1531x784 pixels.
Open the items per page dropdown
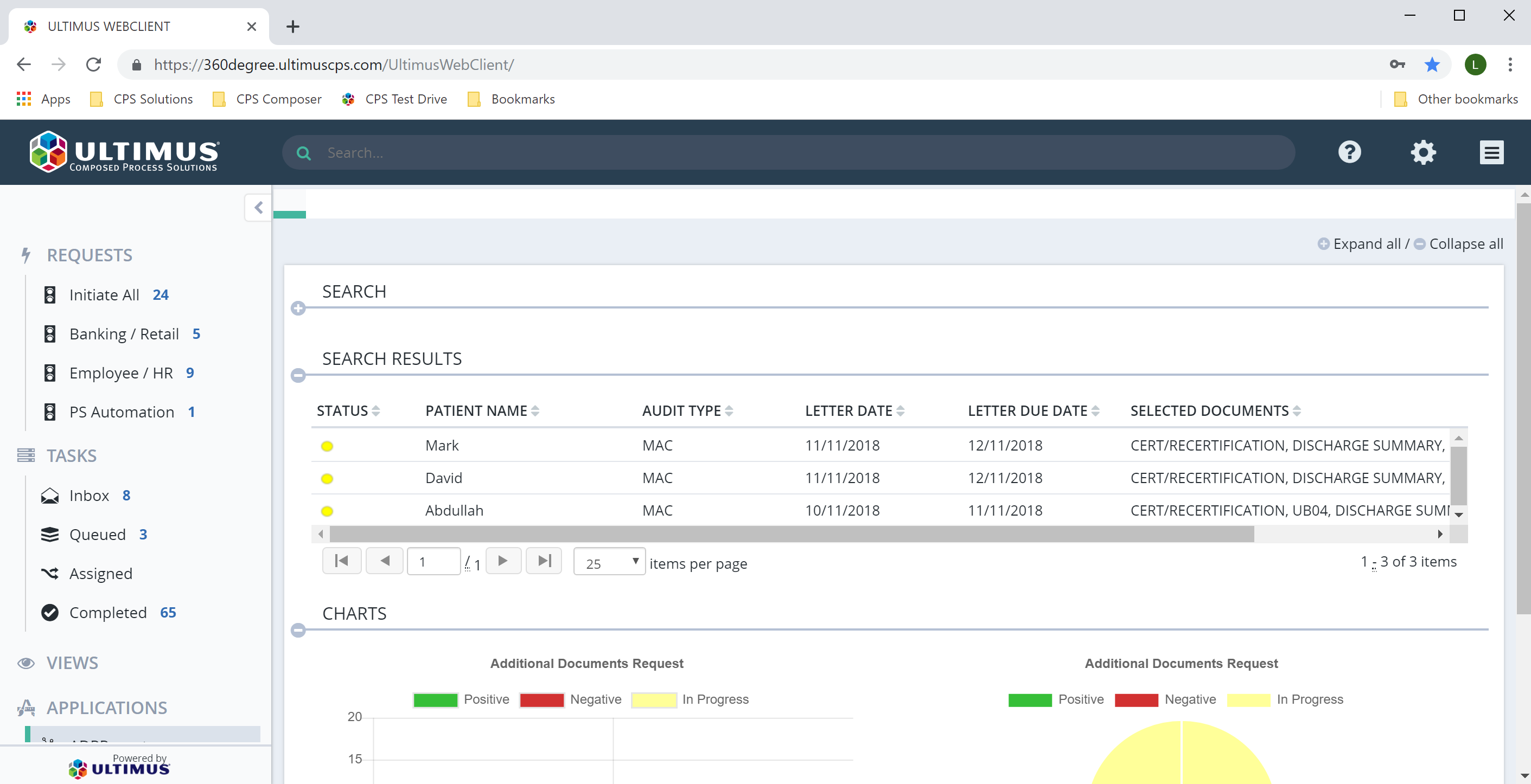pos(609,562)
